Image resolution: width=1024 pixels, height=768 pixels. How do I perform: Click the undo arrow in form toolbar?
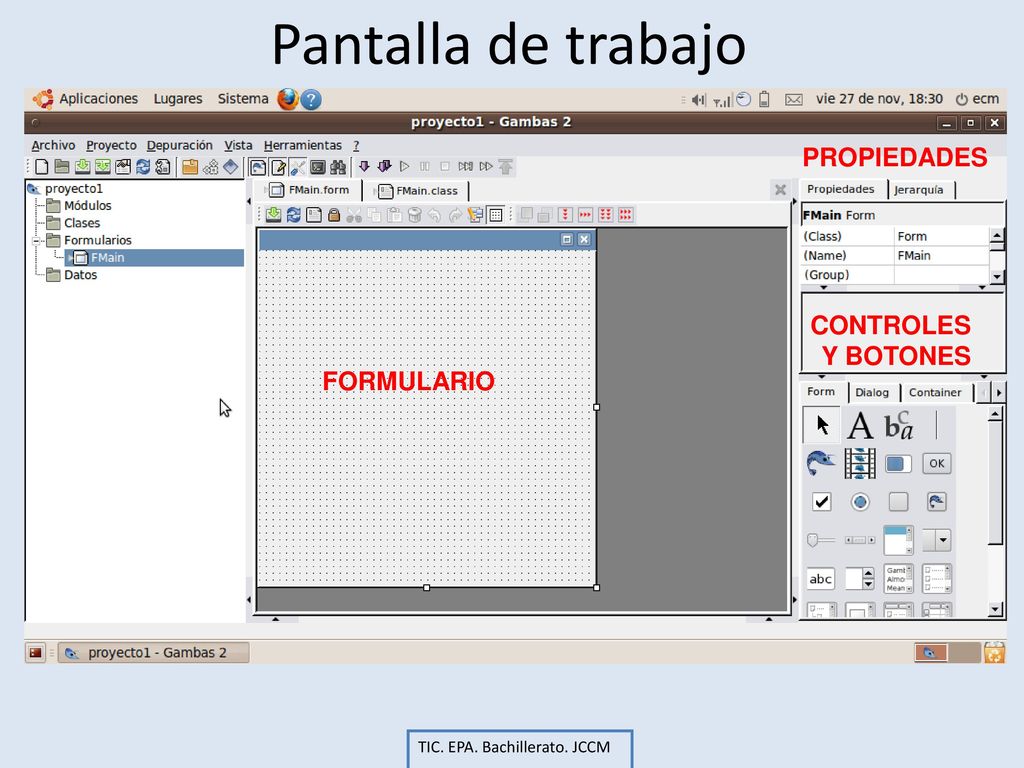tap(434, 215)
